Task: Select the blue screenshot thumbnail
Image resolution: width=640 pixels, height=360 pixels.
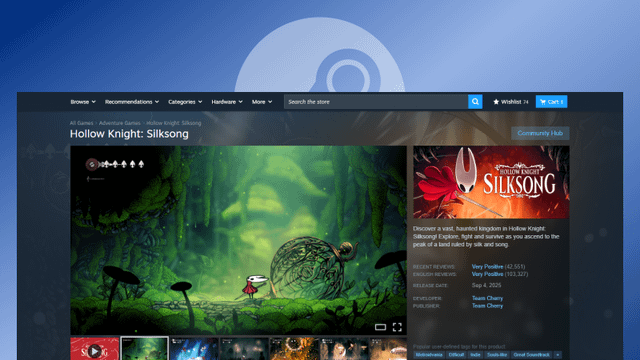Action: (x=194, y=349)
